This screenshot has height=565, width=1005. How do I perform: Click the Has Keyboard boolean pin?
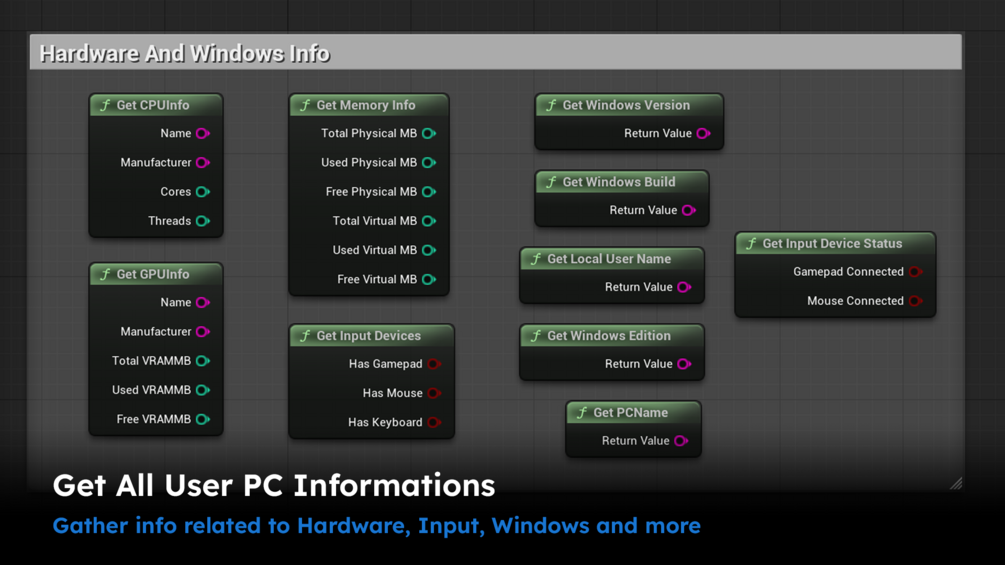point(434,422)
